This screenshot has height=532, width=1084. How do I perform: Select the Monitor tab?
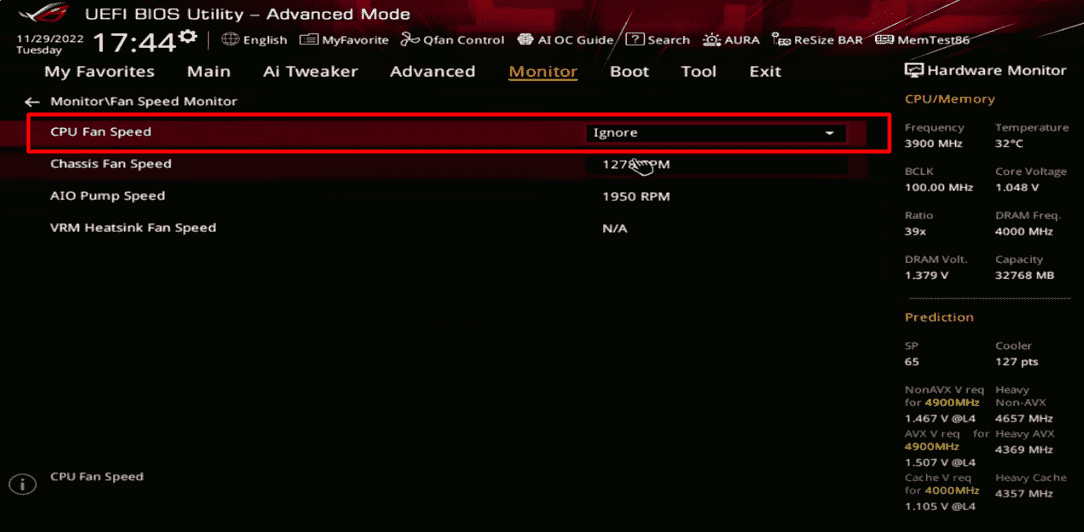tap(543, 72)
